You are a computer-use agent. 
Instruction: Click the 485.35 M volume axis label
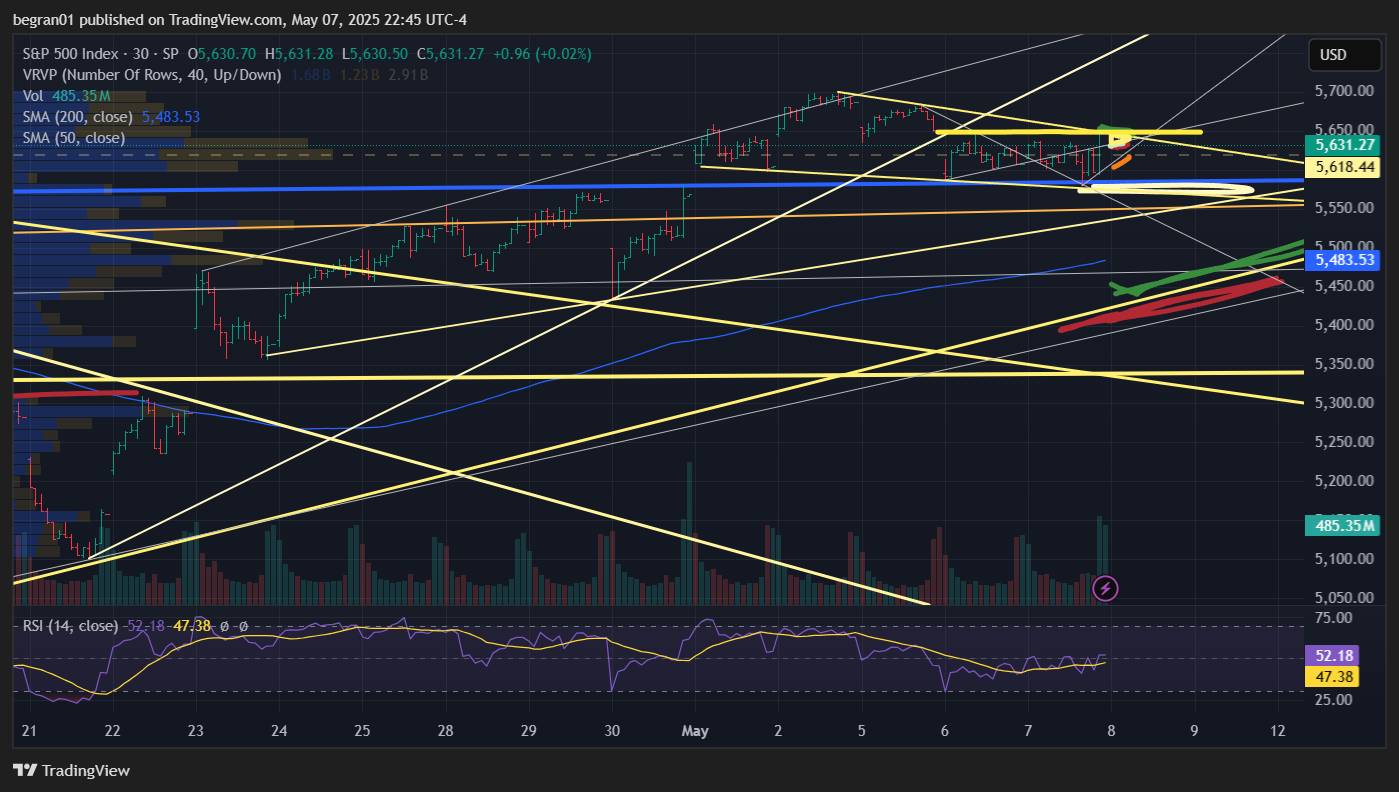pyautogui.click(x=1344, y=525)
